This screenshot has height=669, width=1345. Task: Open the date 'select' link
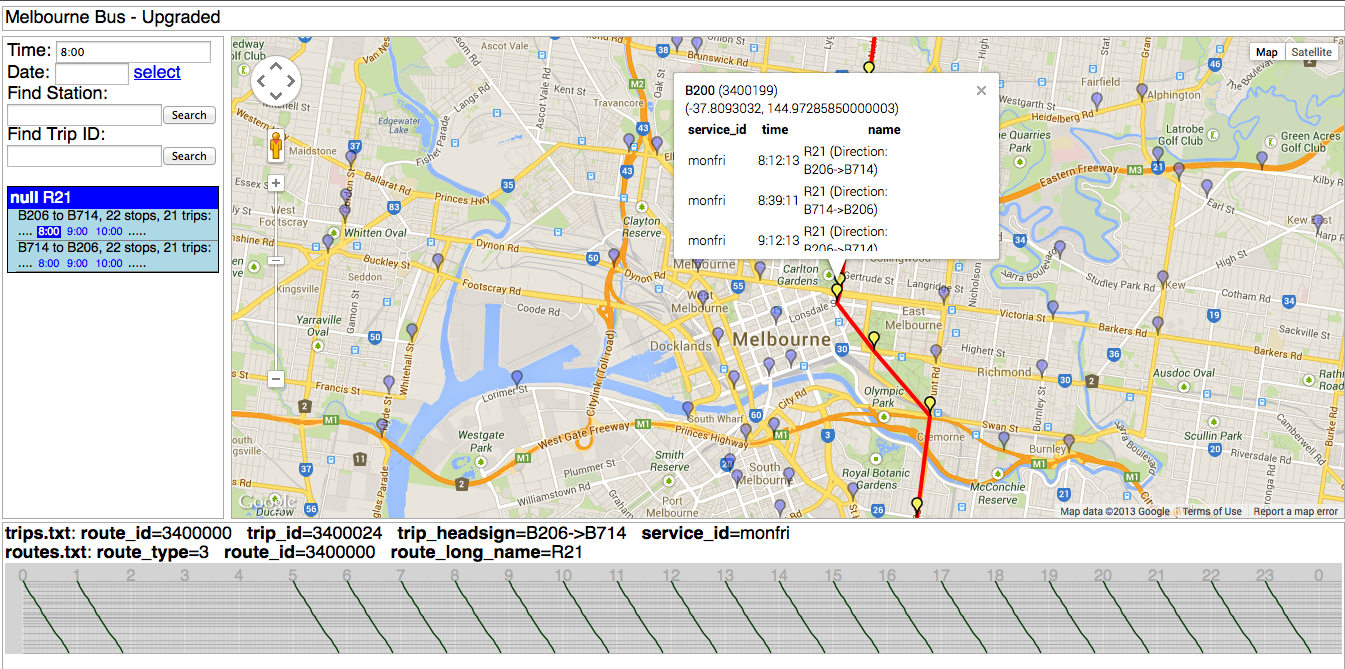[157, 72]
